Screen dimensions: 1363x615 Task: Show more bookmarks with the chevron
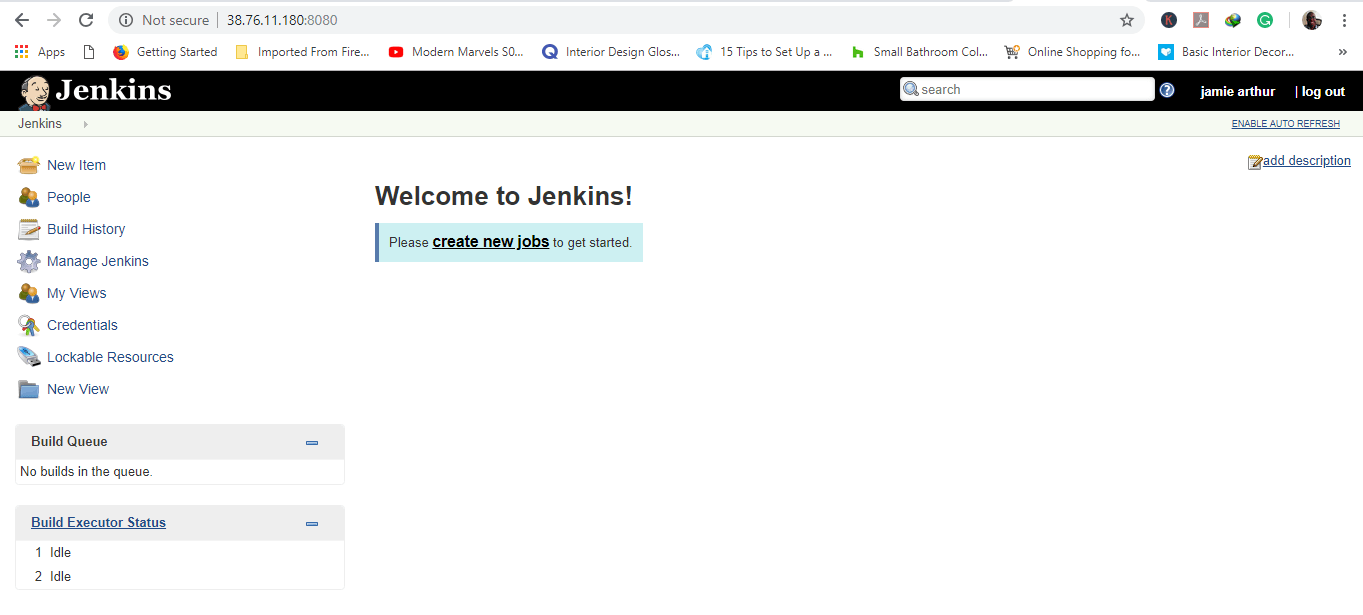tap(1342, 52)
